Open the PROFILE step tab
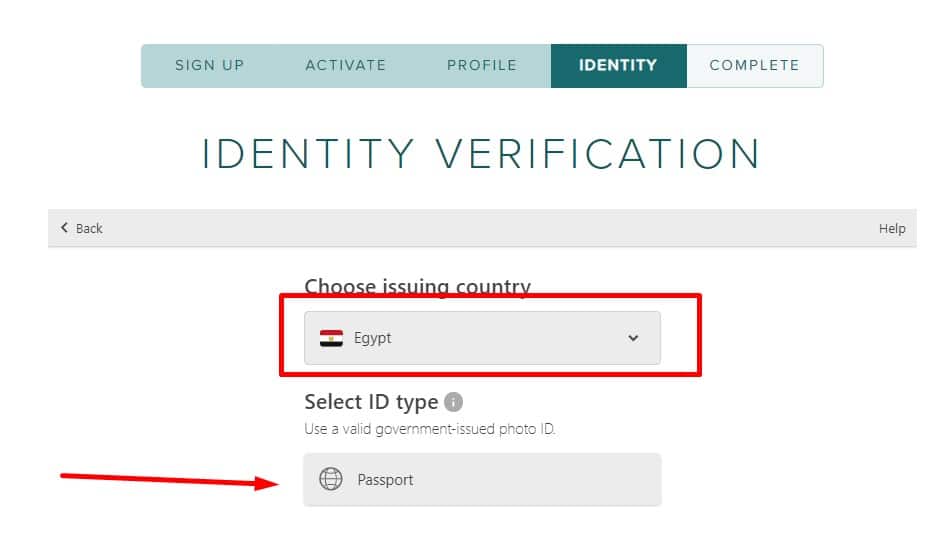 click(482, 66)
